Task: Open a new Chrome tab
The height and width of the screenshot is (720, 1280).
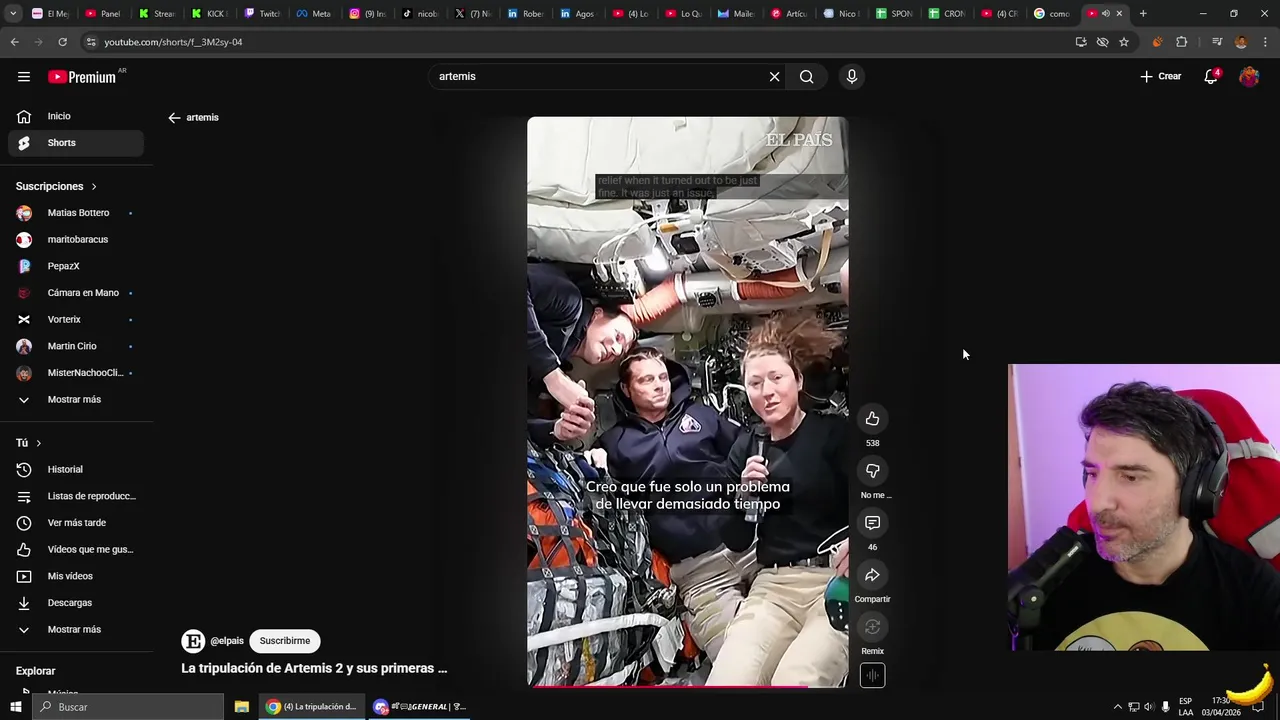Action: pyautogui.click(x=1143, y=14)
